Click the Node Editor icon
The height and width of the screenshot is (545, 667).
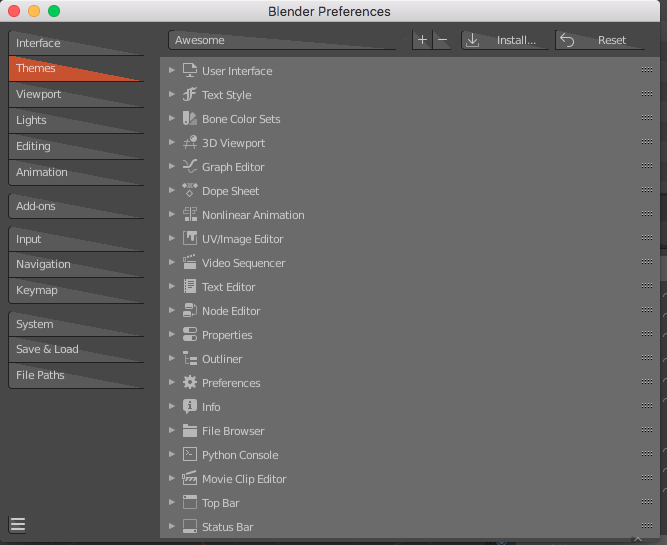click(x=190, y=310)
